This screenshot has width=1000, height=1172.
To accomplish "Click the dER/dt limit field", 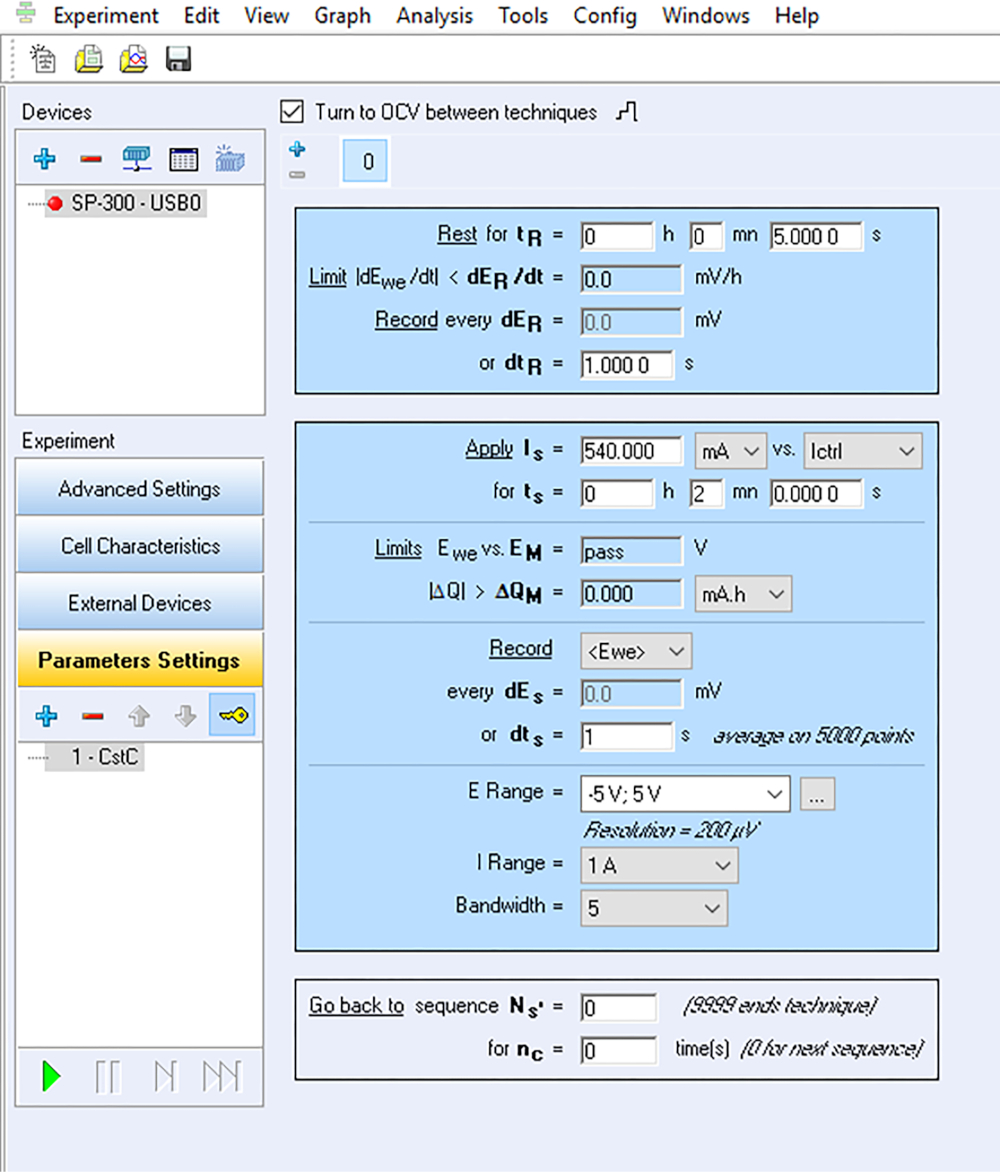I will tap(632, 280).
